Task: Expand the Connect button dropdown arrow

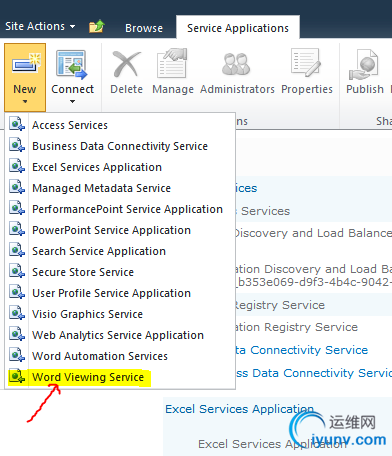Action: [72, 101]
